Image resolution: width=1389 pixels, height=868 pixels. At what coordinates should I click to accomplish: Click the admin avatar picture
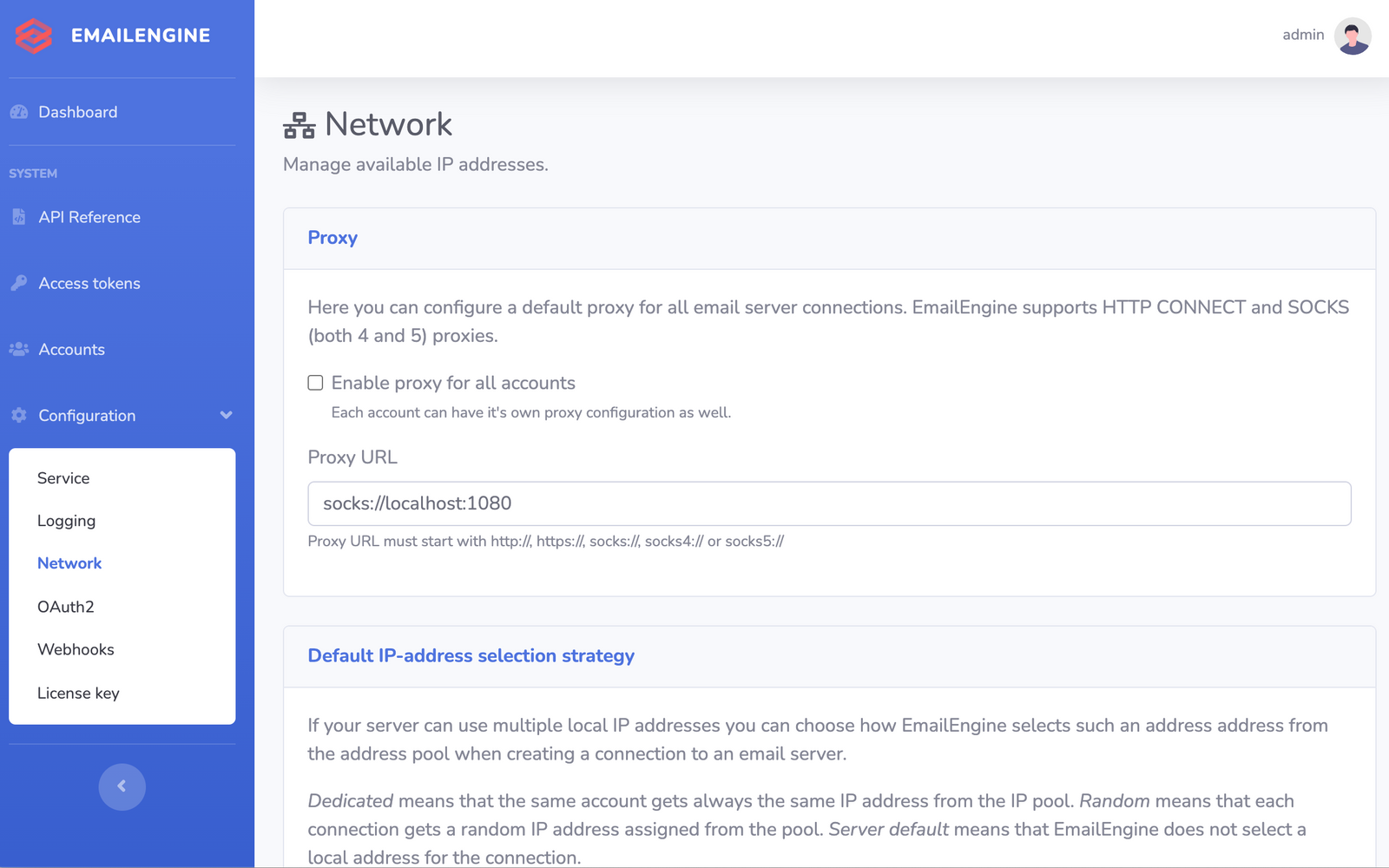click(x=1352, y=36)
